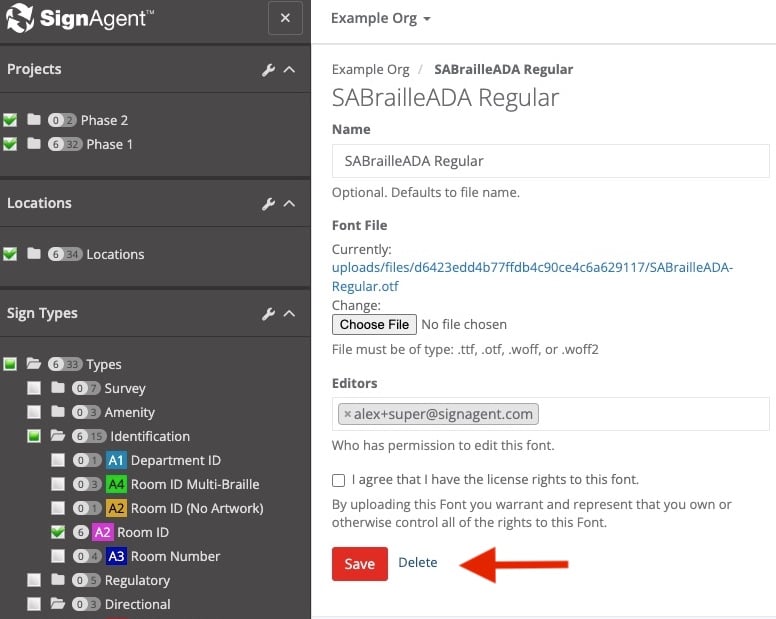This screenshot has width=776, height=619.
Task: Remove alex+super@signagent.com from Editors
Action: [347, 414]
